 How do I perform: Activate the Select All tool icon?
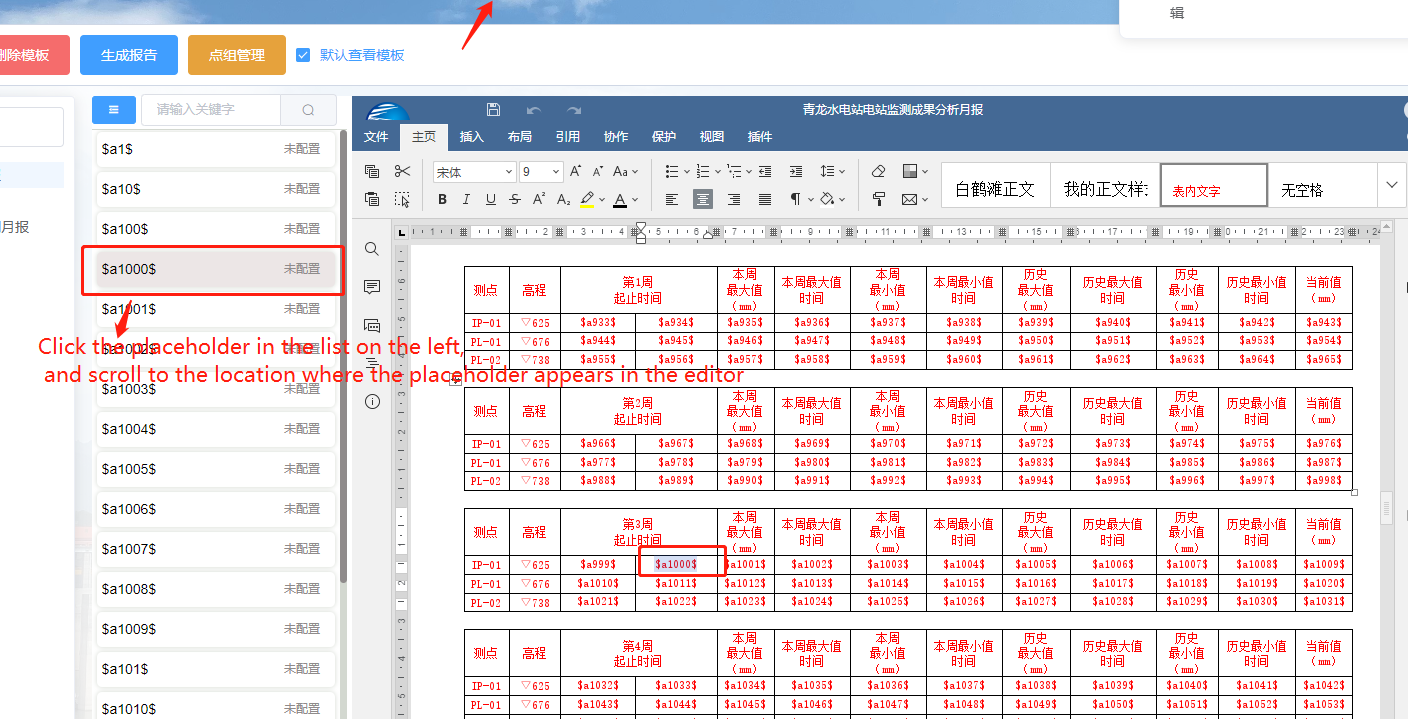[402, 199]
